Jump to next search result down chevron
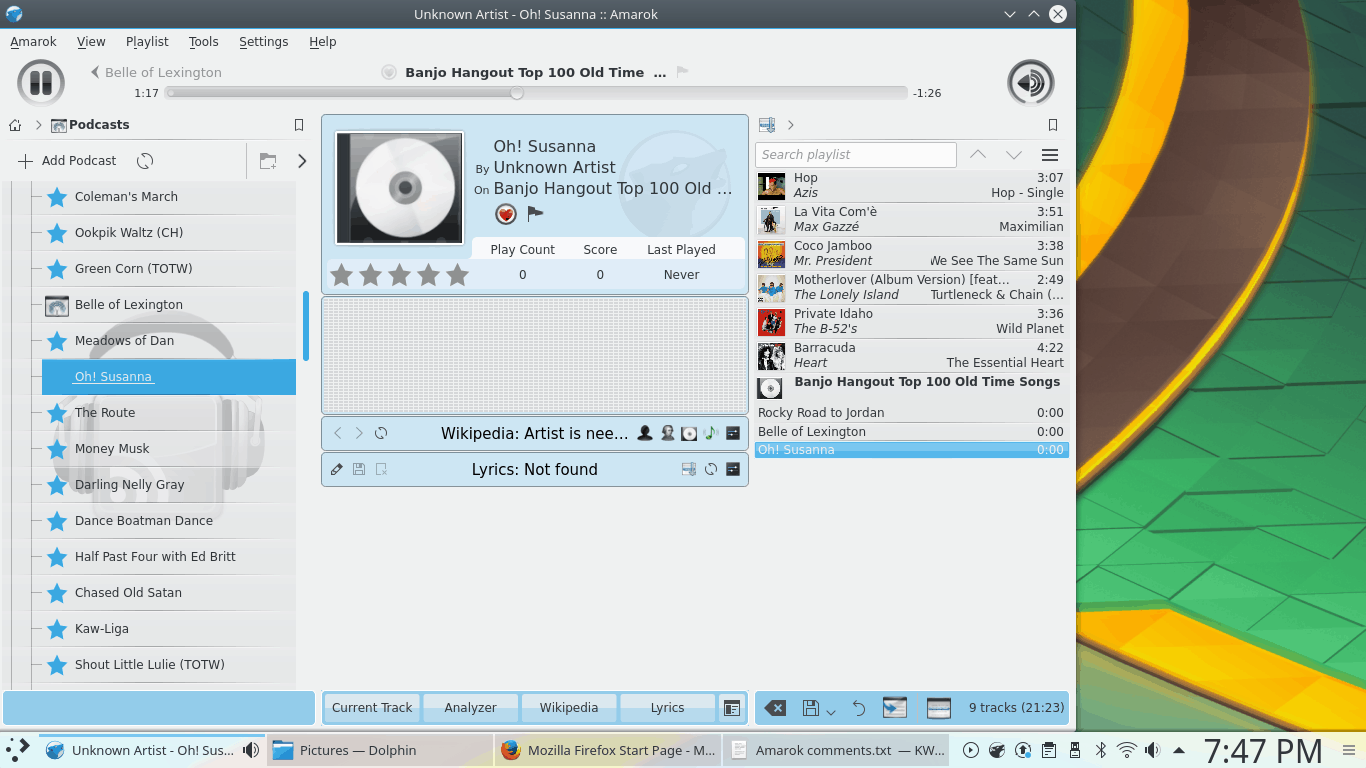The height and width of the screenshot is (768, 1366). click(1014, 155)
